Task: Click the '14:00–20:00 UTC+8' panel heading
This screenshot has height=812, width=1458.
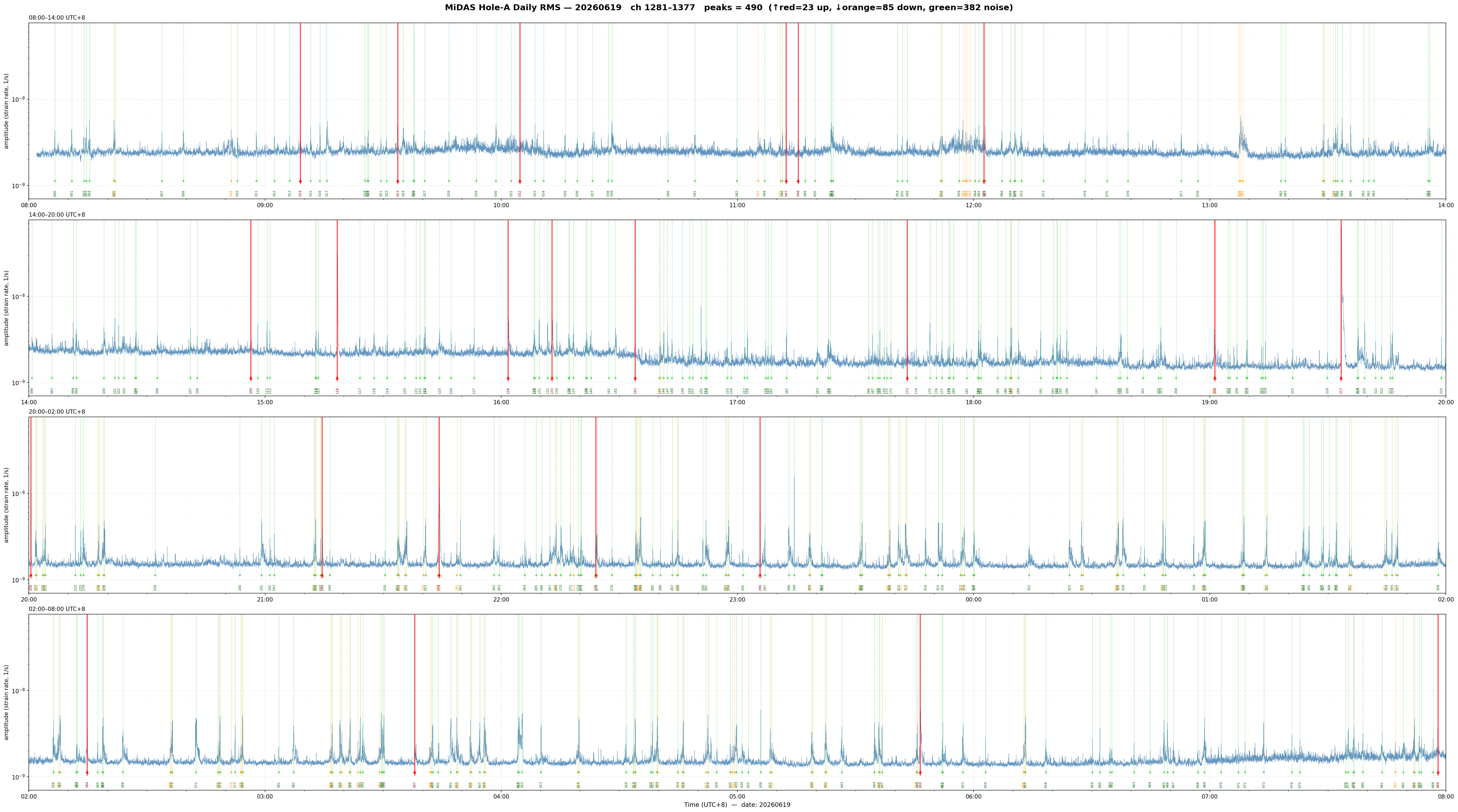Action: (57, 215)
